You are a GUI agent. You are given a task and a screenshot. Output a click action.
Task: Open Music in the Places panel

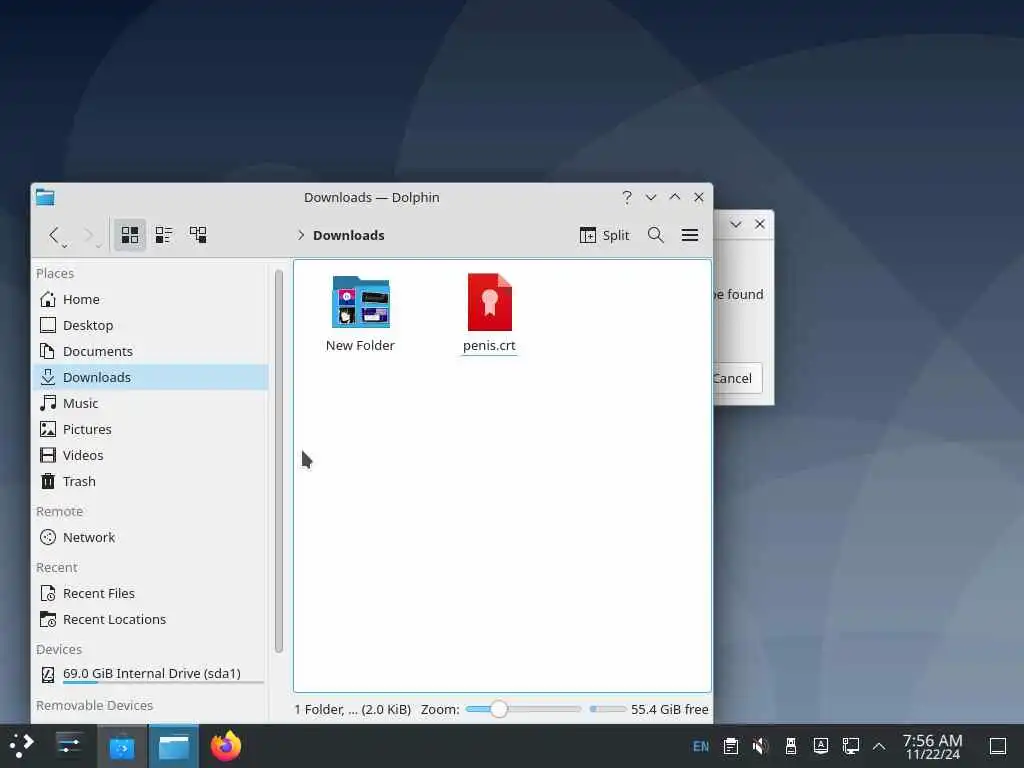(150, 404)
